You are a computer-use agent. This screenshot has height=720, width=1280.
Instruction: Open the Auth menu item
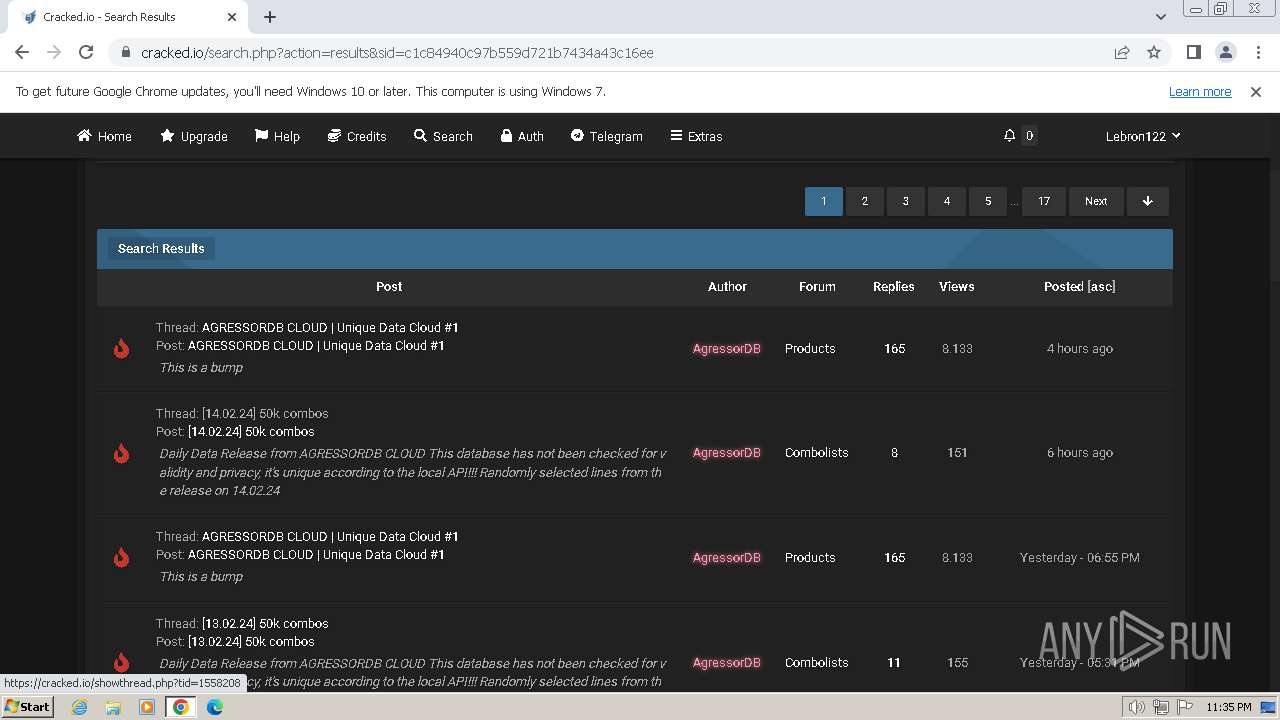click(522, 136)
